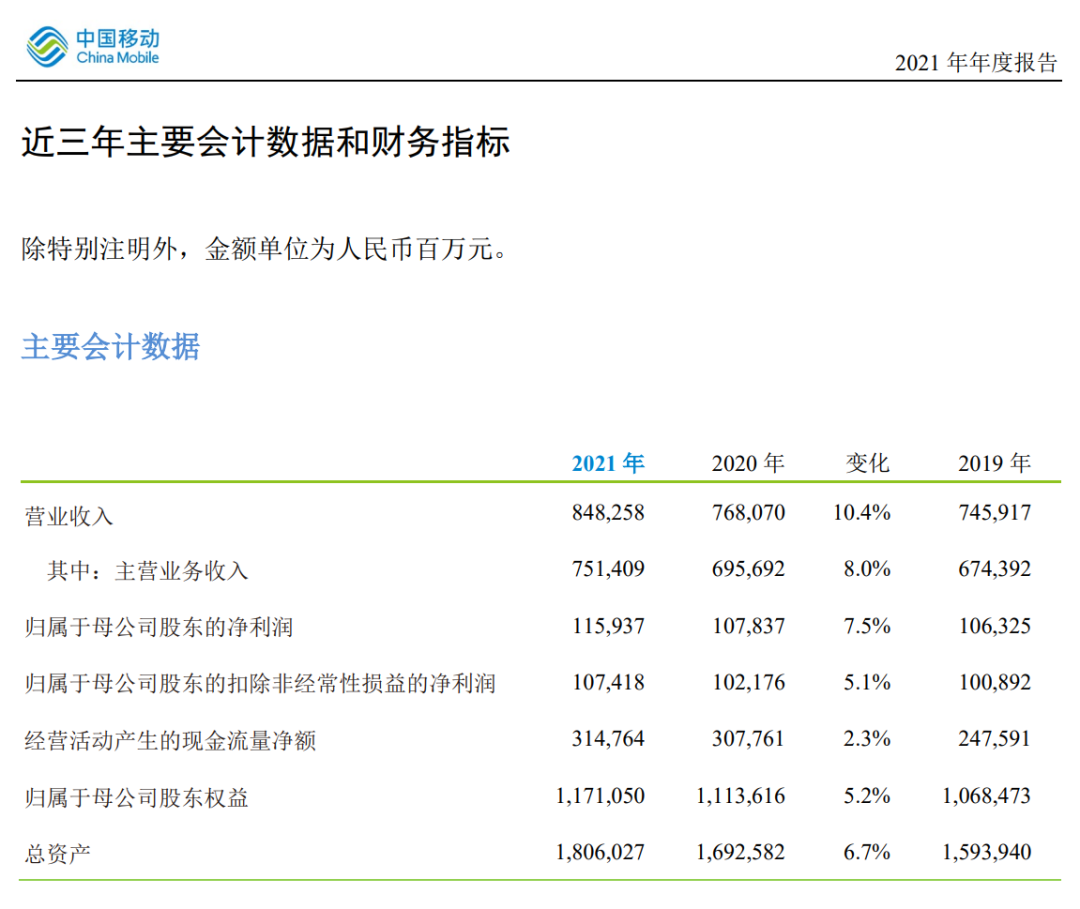Click the 2020 年 column header

(748, 463)
